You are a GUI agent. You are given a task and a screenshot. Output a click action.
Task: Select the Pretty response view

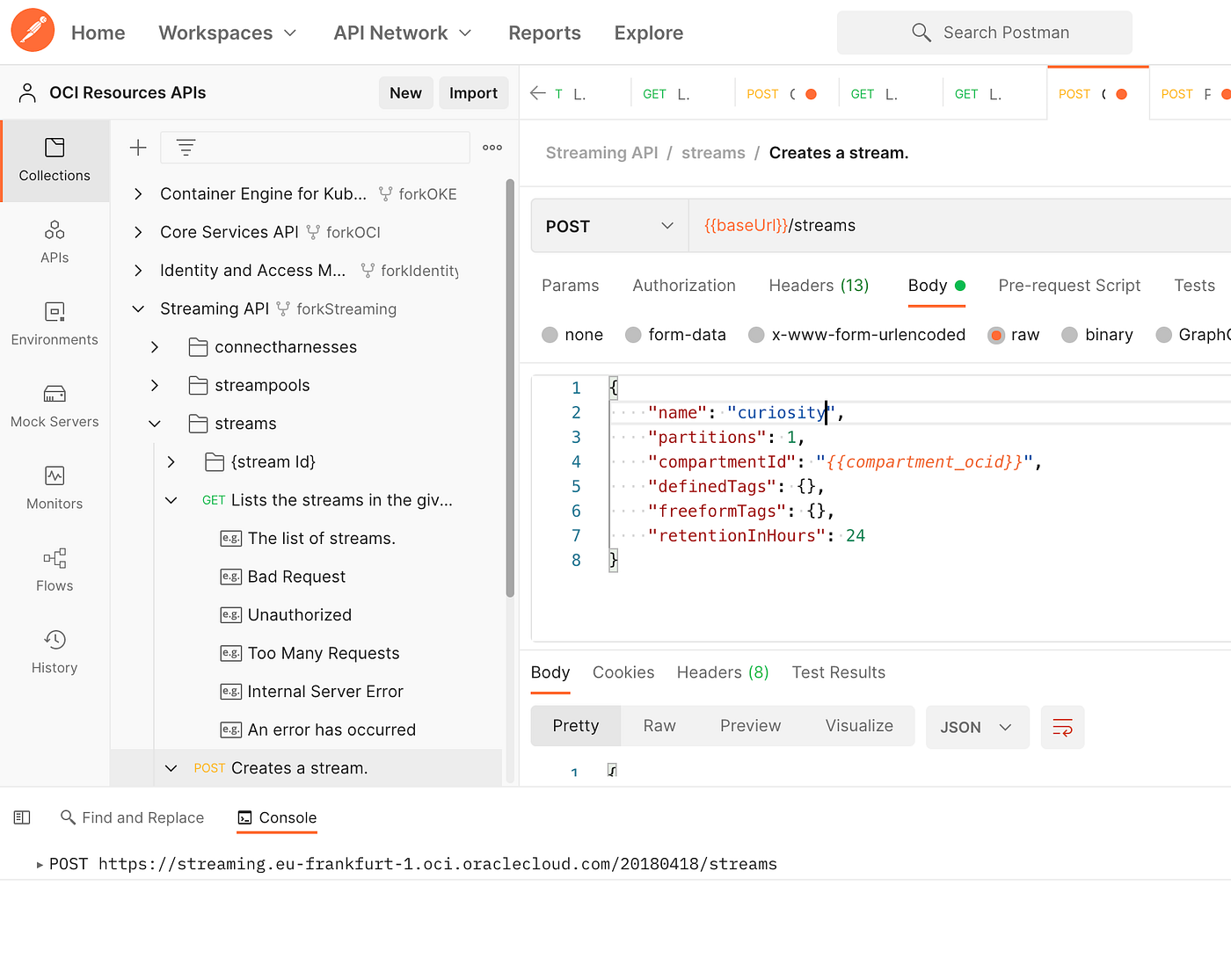pos(576,726)
